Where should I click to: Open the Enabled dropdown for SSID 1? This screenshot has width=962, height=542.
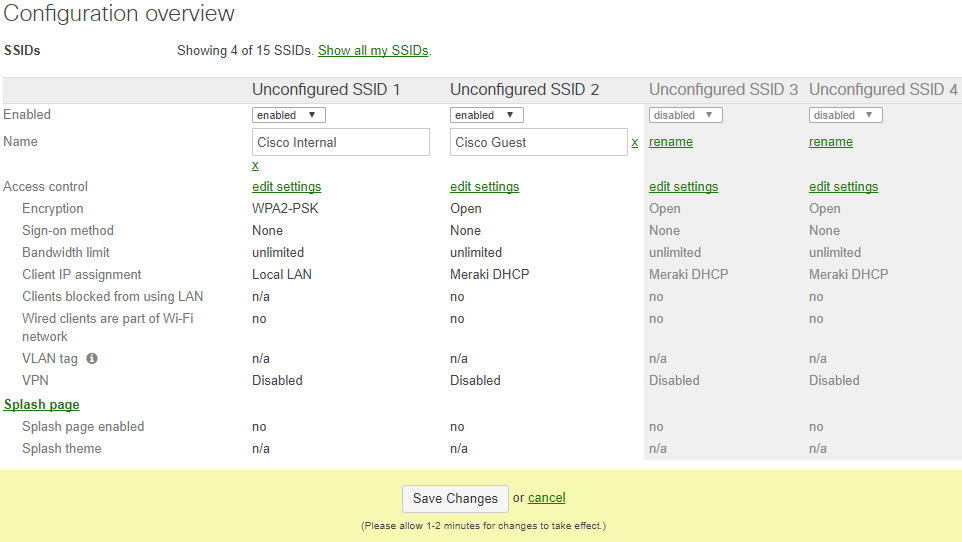coord(288,115)
